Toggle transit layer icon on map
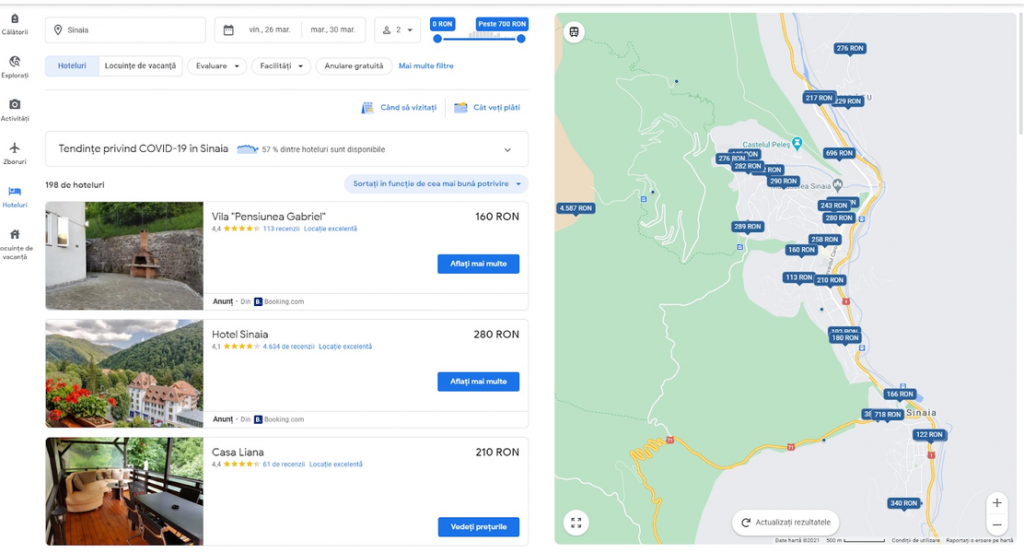The width and height of the screenshot is (1024, 553). pyautogui.click(x=575, y=31)
